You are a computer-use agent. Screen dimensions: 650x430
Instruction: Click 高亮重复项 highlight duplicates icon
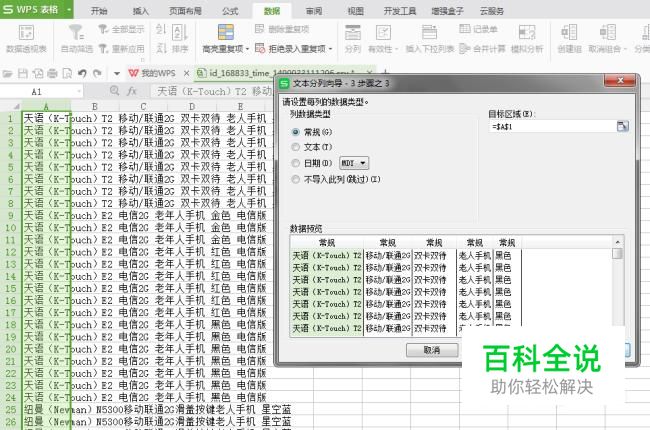(x=226, y=32)
